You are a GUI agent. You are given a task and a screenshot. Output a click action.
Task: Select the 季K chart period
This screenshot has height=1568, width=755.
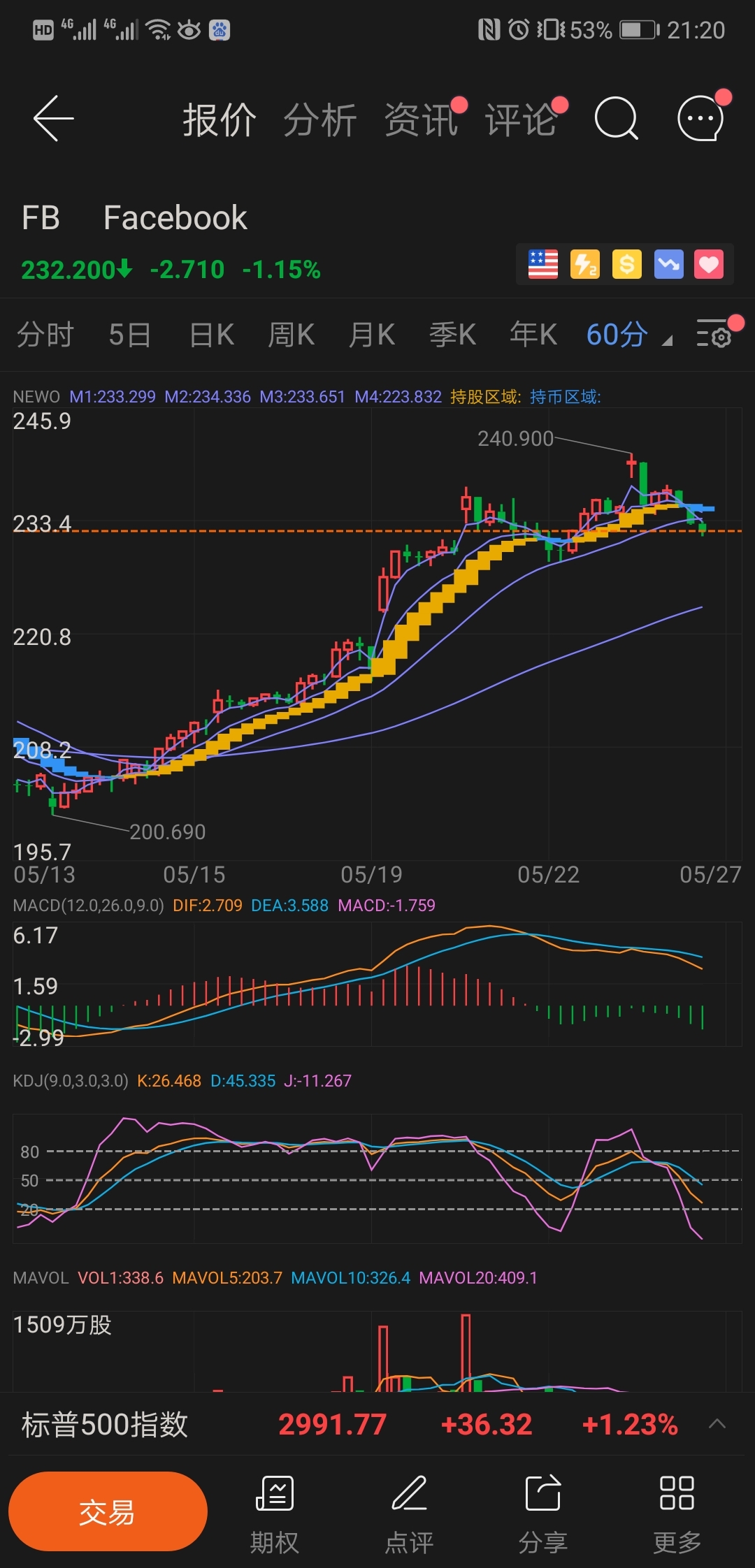click(452, 335)
